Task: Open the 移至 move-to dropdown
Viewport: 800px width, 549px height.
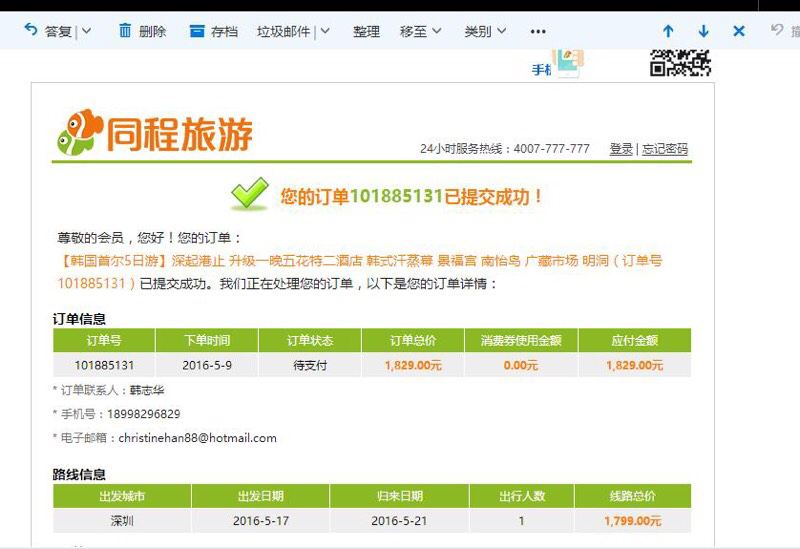Action: click(420, 32)
